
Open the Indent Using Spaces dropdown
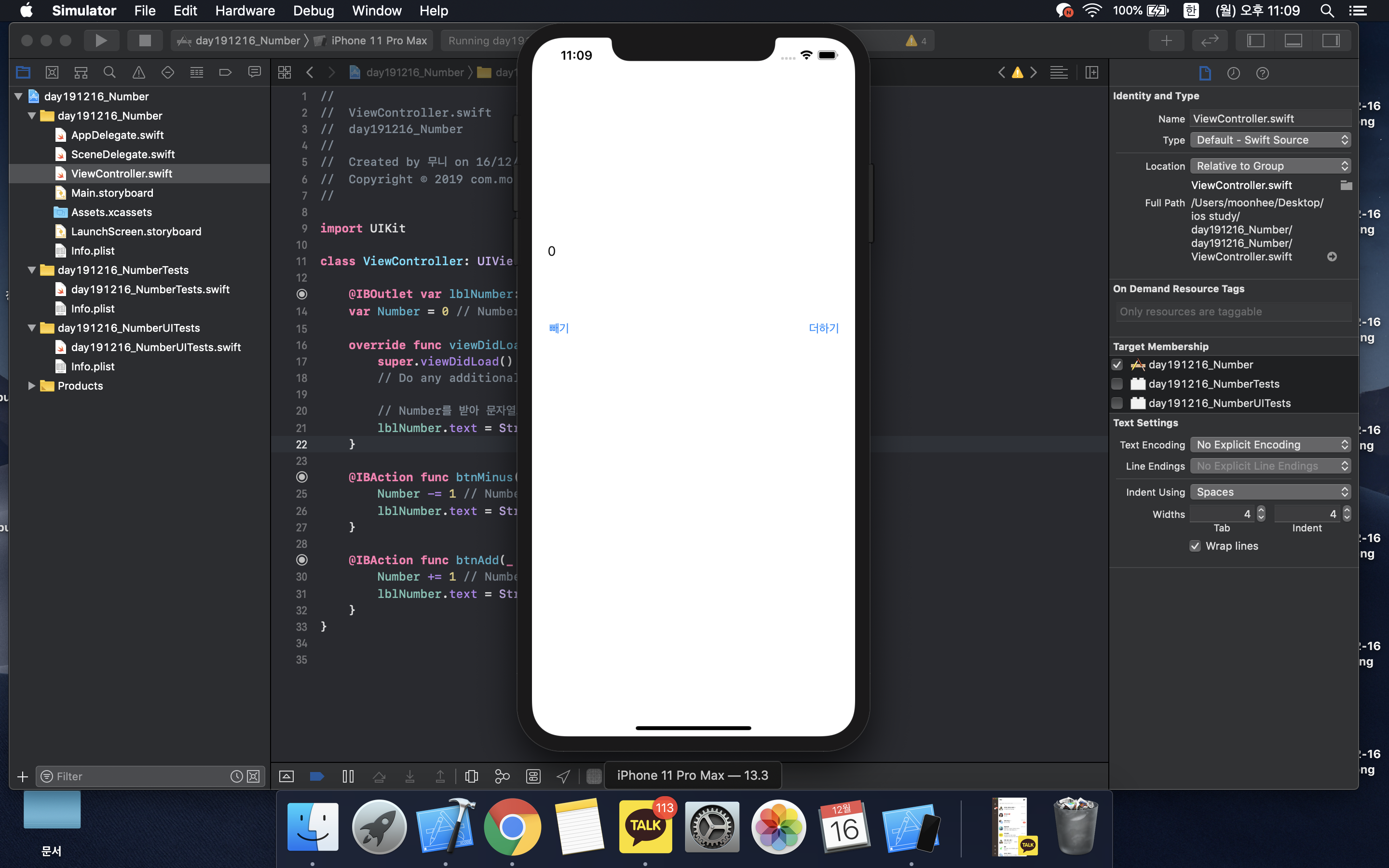(x=1269, y=492)
